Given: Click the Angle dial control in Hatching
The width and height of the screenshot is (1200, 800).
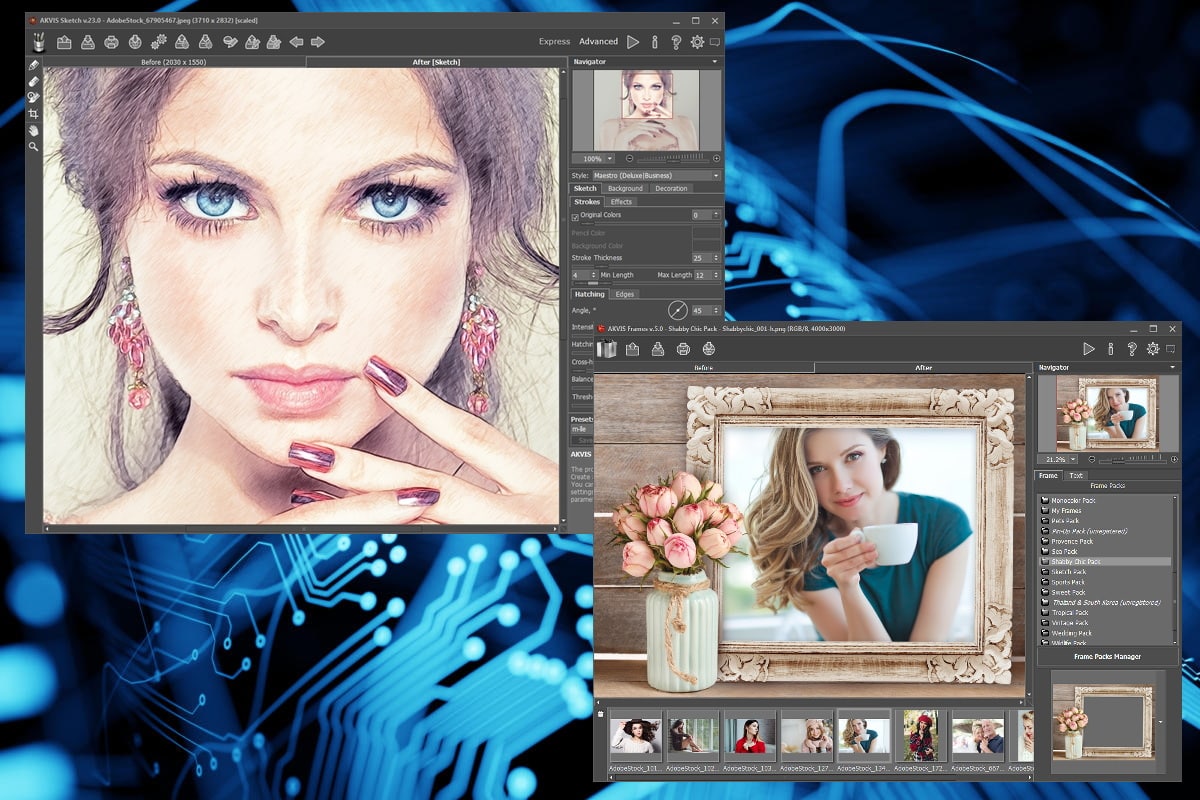Looking at the screenshot, I should [677, 310].
